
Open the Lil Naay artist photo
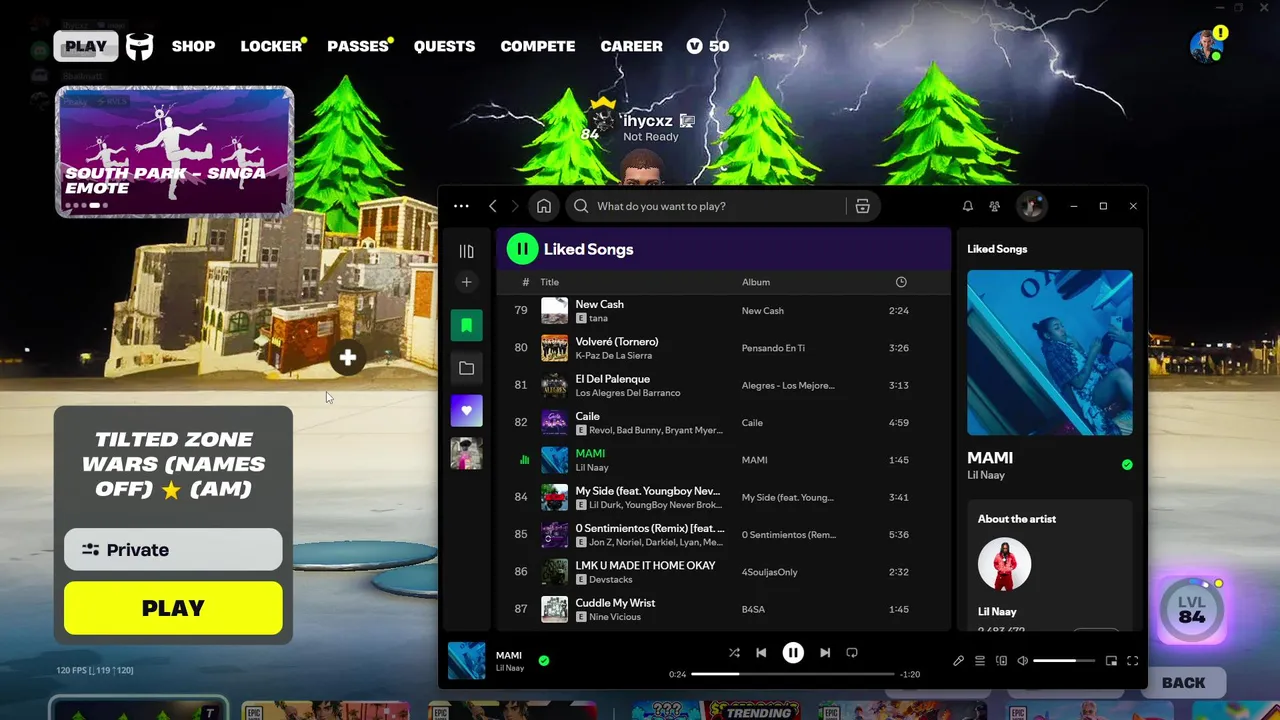(x=1004, y=565)
